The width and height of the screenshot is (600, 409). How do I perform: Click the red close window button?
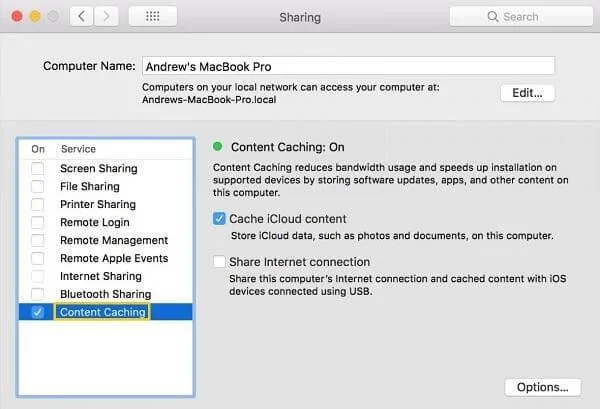click(14, 17)
